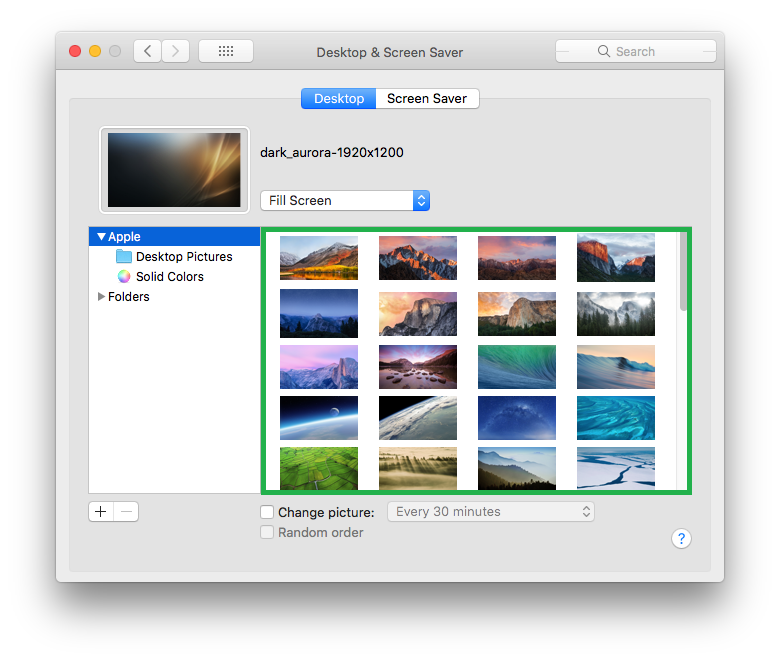Click the back navigation arrow
This screenshot has height=662, width=780.
click(x=148, y=51)
